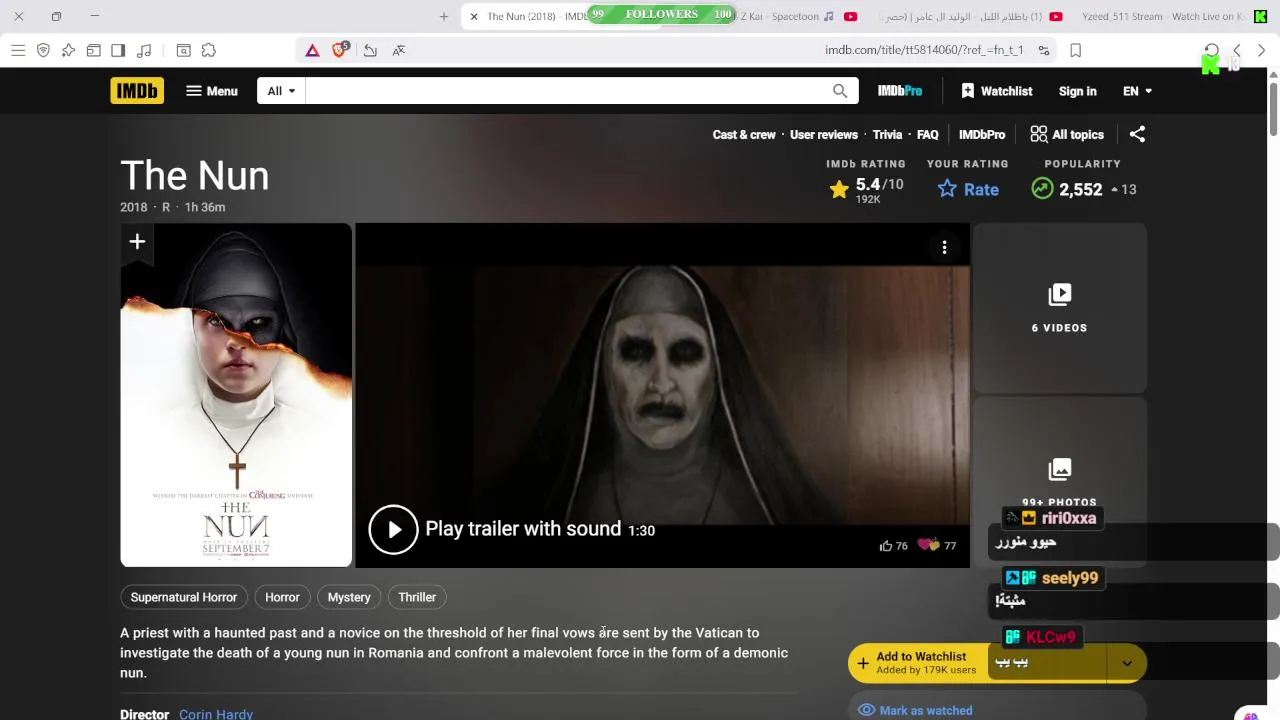This screenshot has width=1280, height=720.
Task: Select the Supernatural Horror genre chip
Action: 184,597
